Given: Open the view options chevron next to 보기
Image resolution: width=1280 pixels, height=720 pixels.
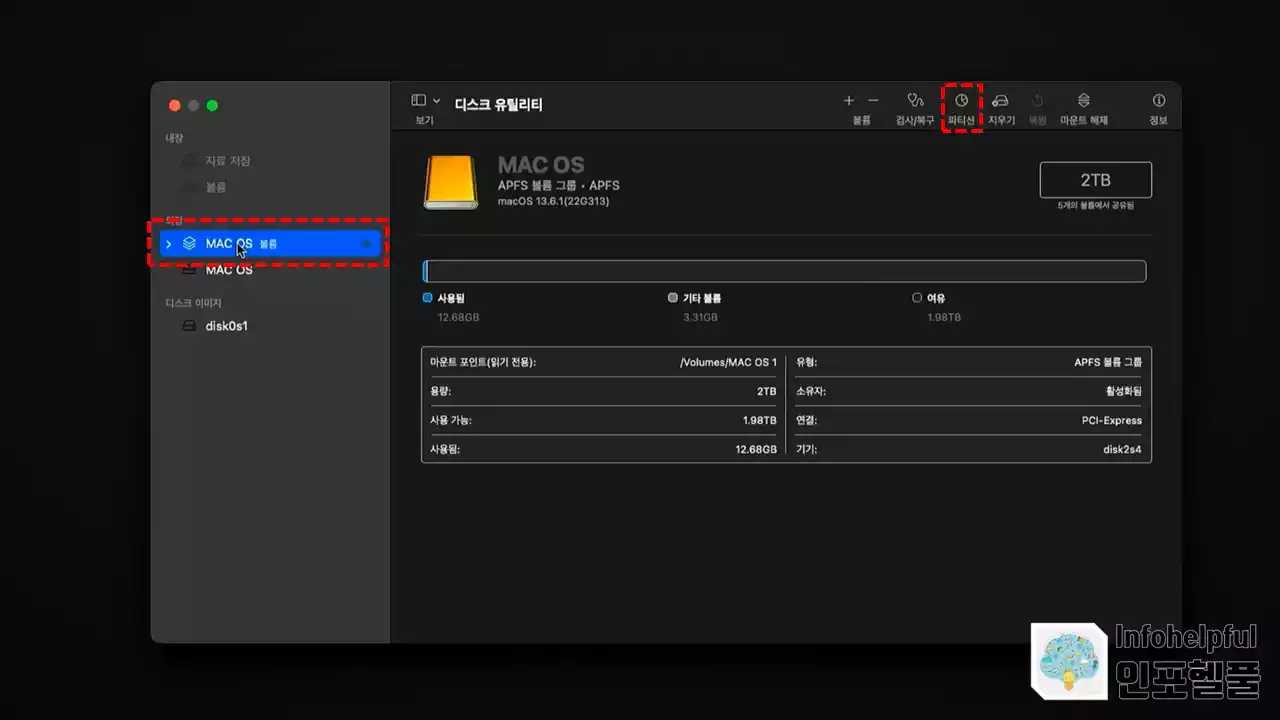Looking at the screenshot, I should [x=437, y=101].
